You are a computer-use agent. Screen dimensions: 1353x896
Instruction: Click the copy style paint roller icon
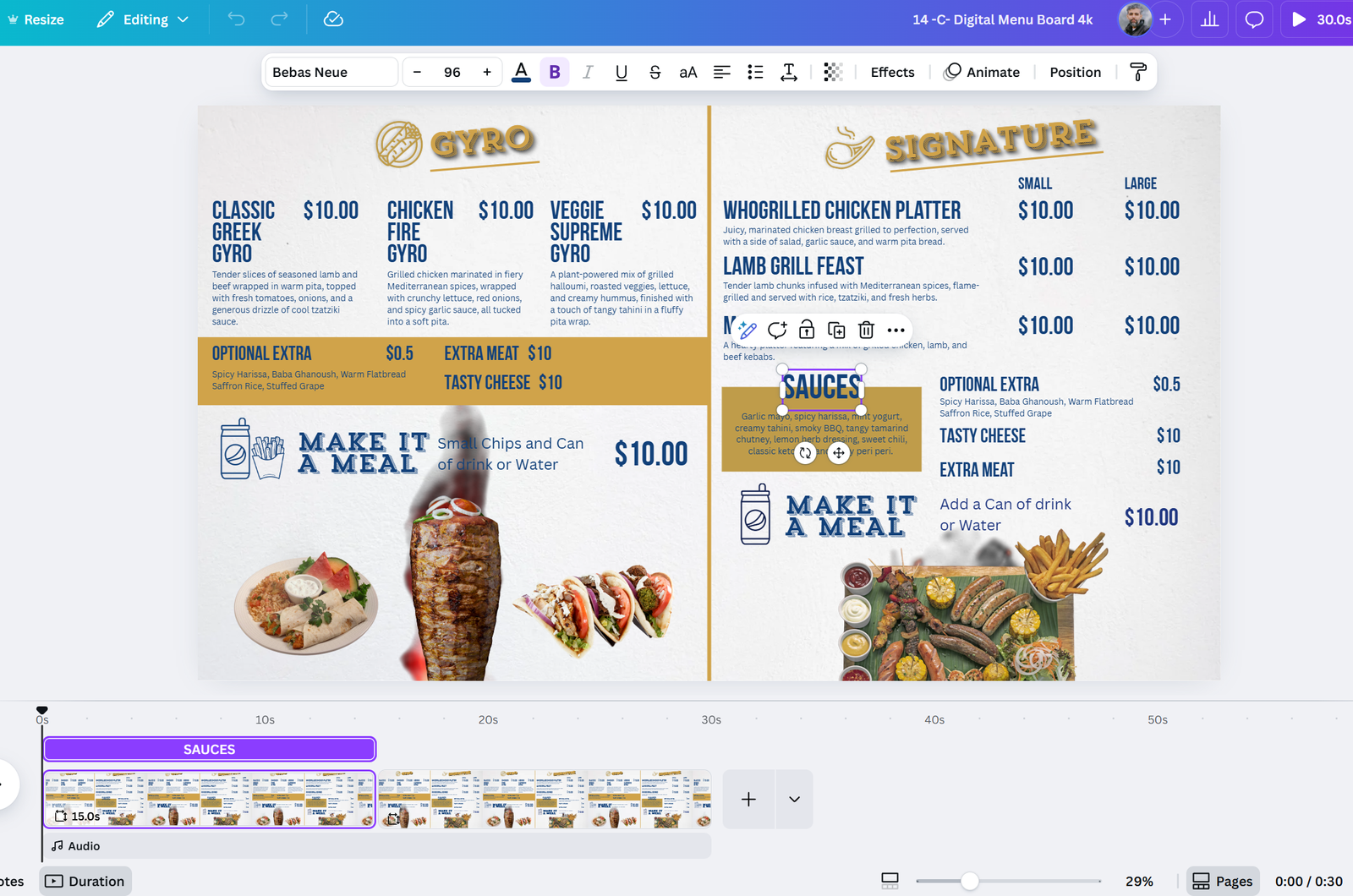(1138, 73)
